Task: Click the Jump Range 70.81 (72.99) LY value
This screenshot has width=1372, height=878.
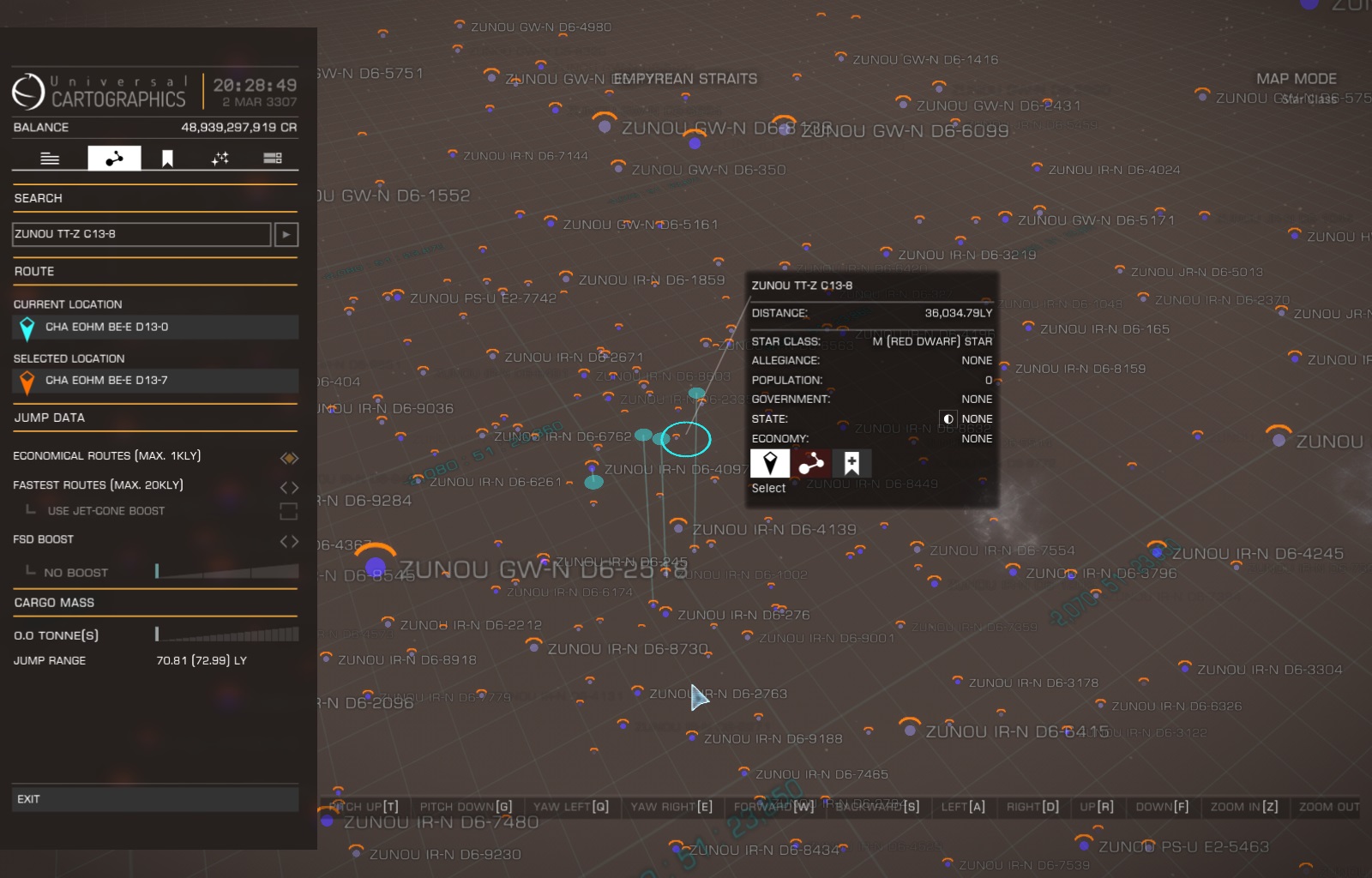Action: pos(202,660)
